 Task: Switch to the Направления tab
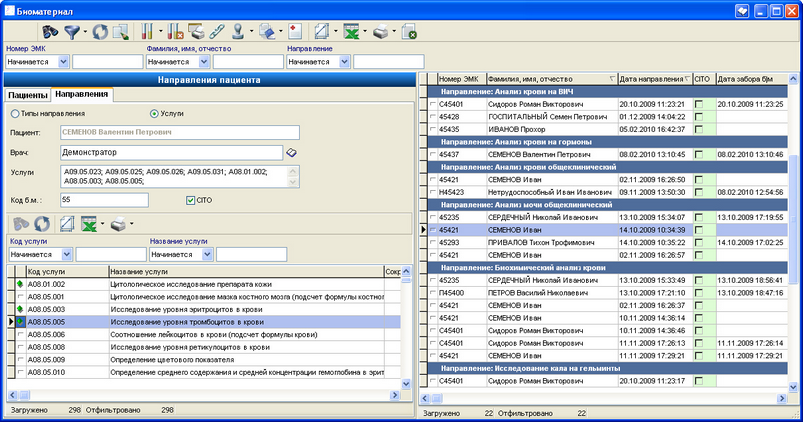pos(81,94)
